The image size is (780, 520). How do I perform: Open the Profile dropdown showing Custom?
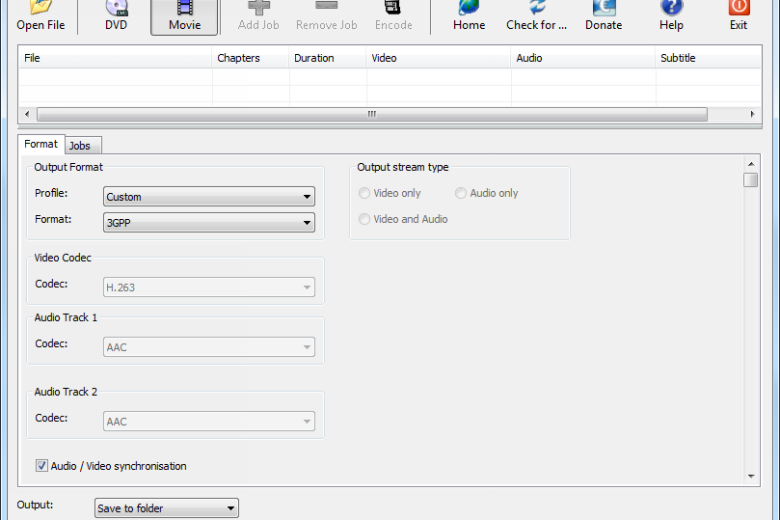coord(209,197)
